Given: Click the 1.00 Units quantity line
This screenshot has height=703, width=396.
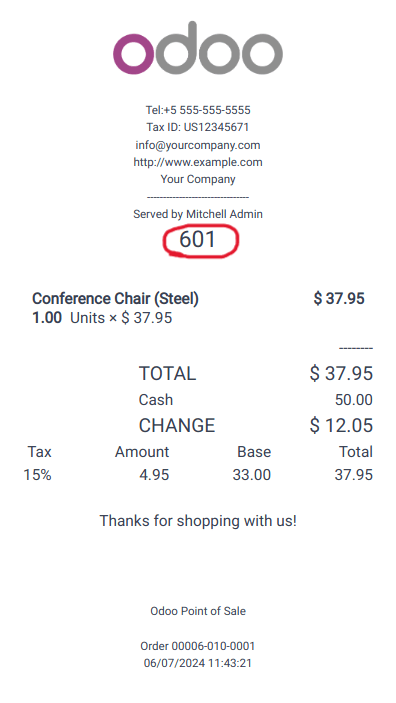Looking at the screenshot, I should point(102,318).
